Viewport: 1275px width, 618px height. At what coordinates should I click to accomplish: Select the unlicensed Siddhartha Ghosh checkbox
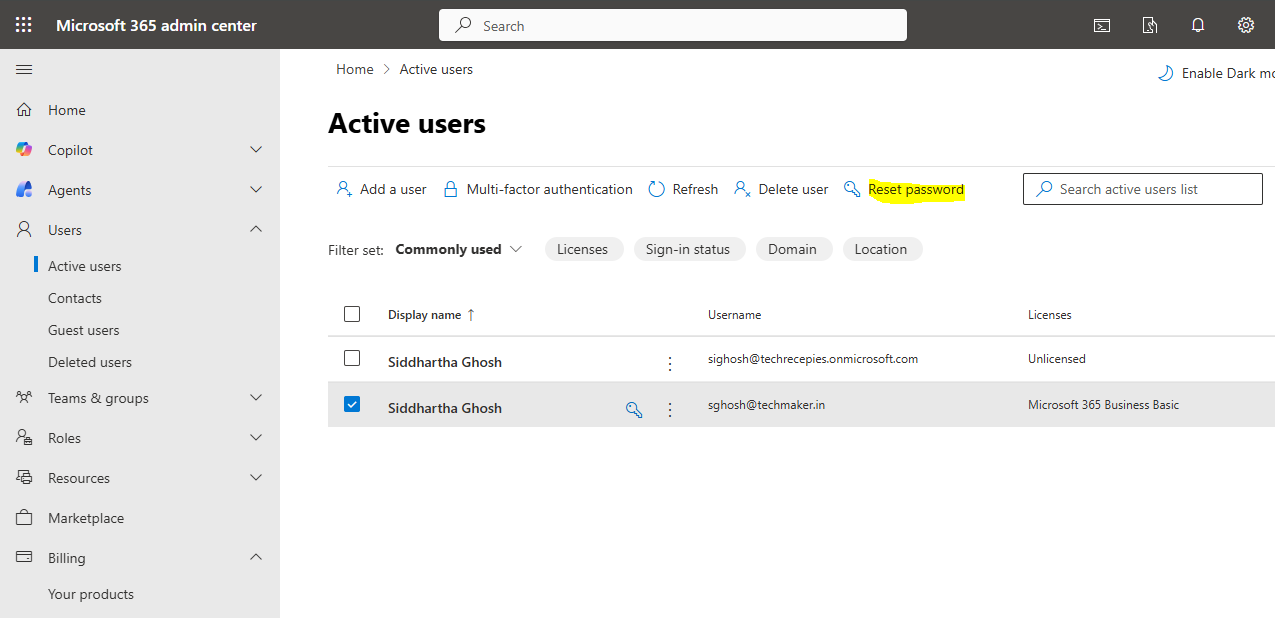click(352, 358)
